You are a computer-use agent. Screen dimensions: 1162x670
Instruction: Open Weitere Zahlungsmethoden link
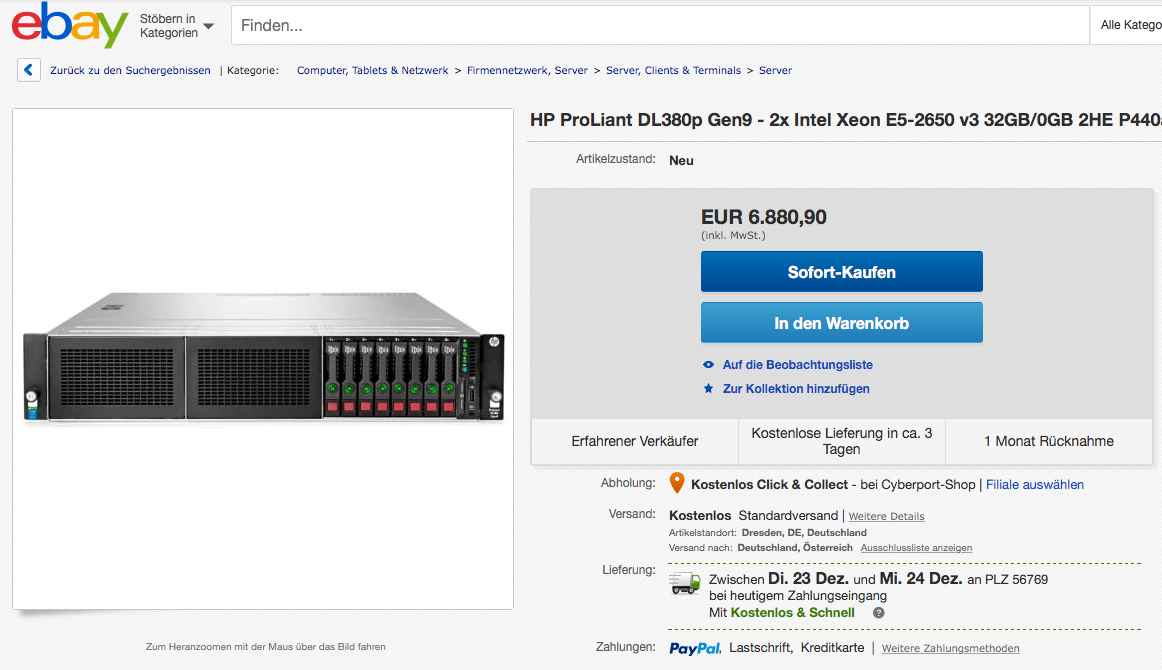tap(950, 649)
